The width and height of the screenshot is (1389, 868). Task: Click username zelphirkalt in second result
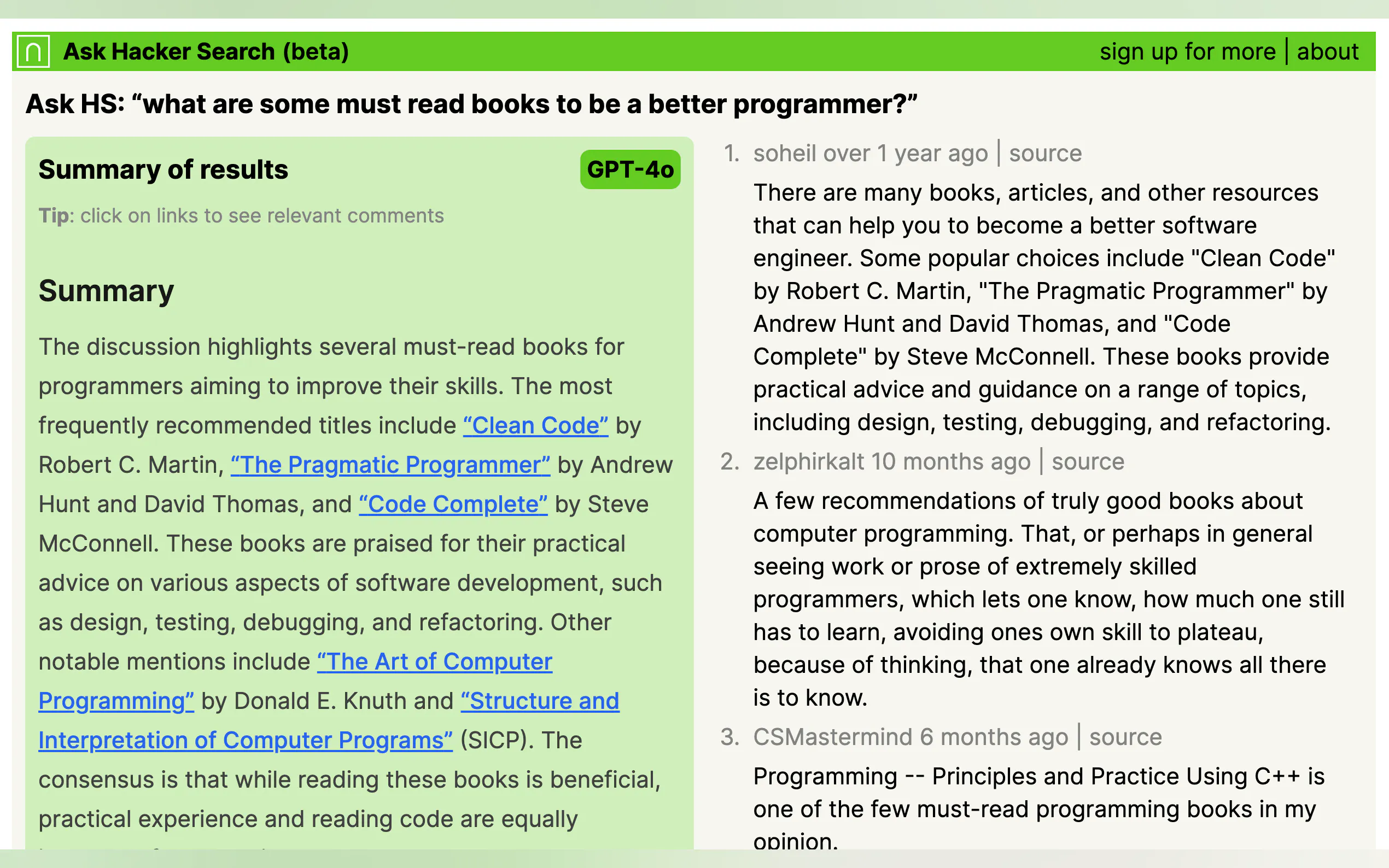tap(809, 461)
